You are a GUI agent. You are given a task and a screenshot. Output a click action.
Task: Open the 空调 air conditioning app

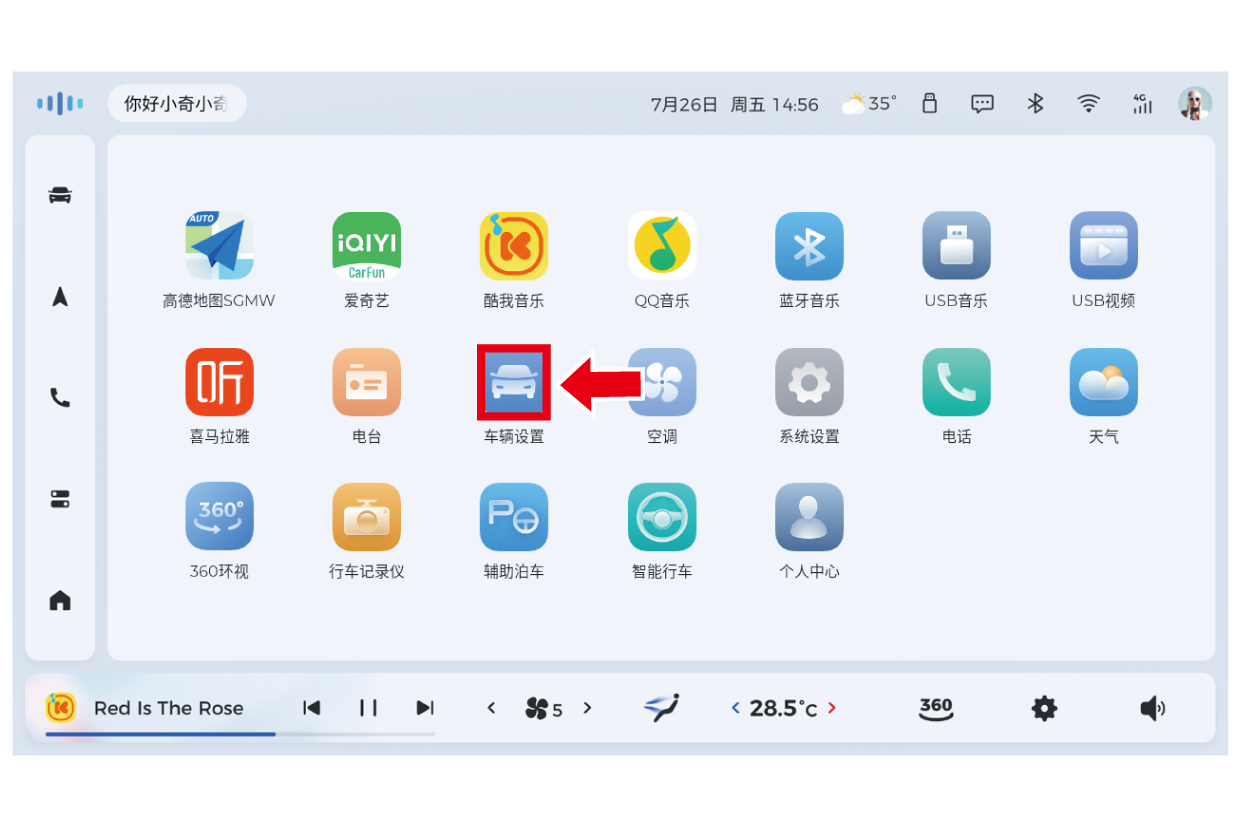pyautogui.click(x=662, y=382)
